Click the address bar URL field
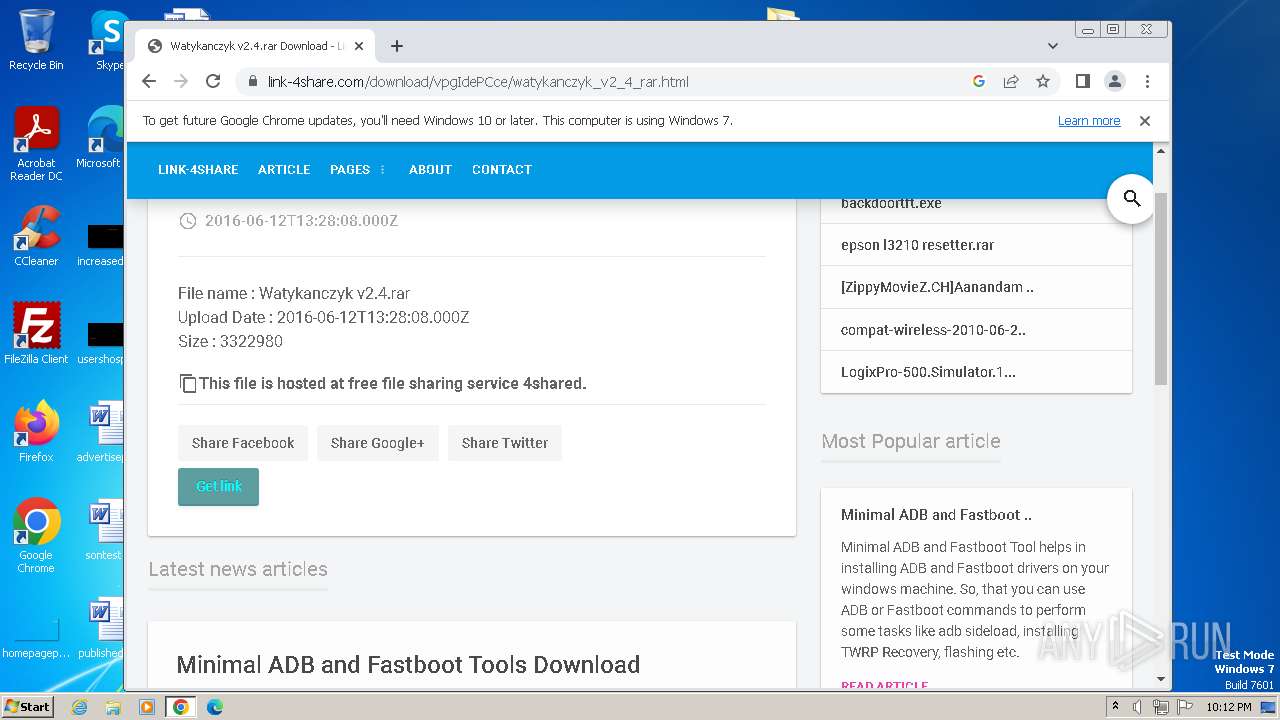Image resolution: width=1280 pixels, height=720 pixels. (x=600, y=82)
